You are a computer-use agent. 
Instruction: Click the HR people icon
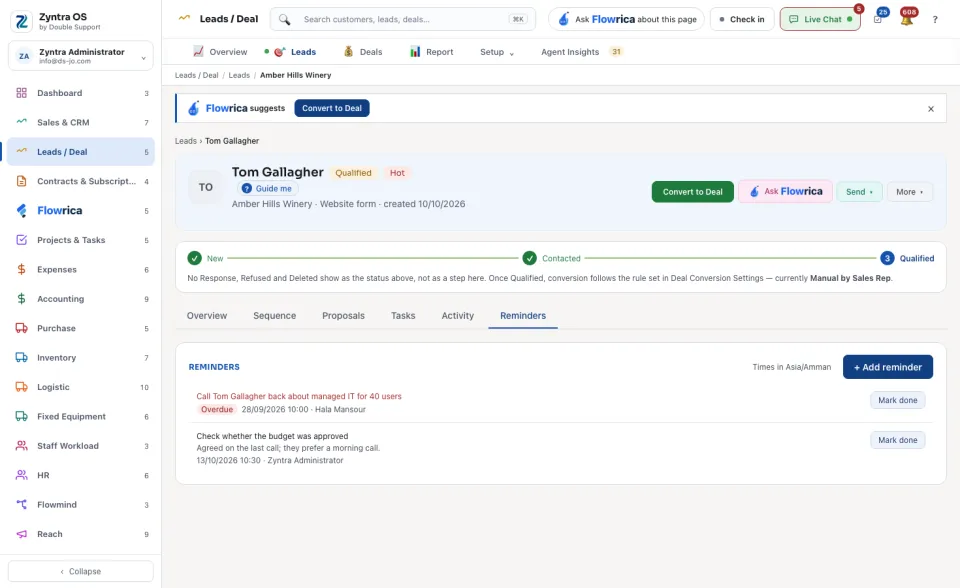pos(21,475)
